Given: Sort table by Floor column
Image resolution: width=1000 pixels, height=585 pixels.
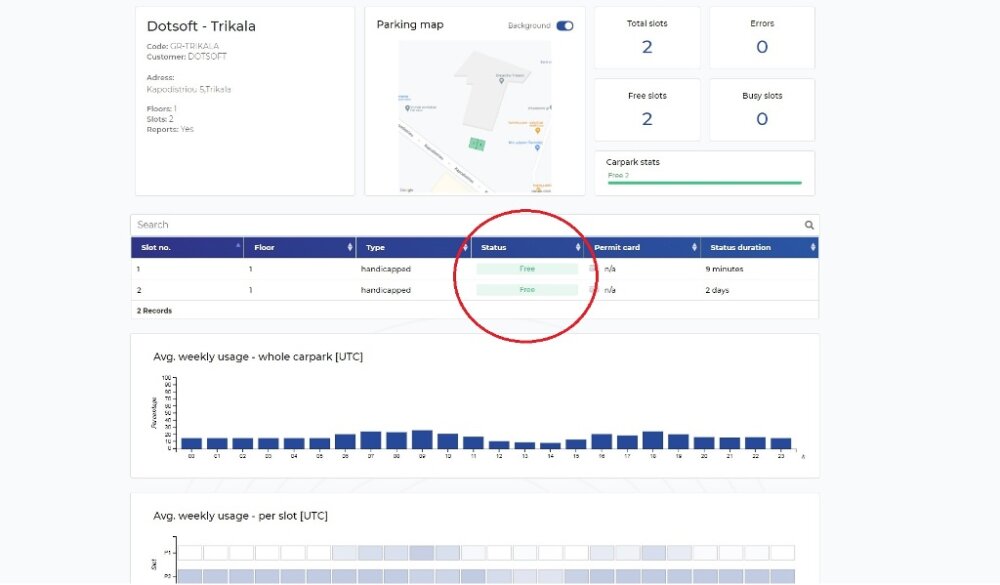Looking at the screenshot, I should (x=299, y=247).
